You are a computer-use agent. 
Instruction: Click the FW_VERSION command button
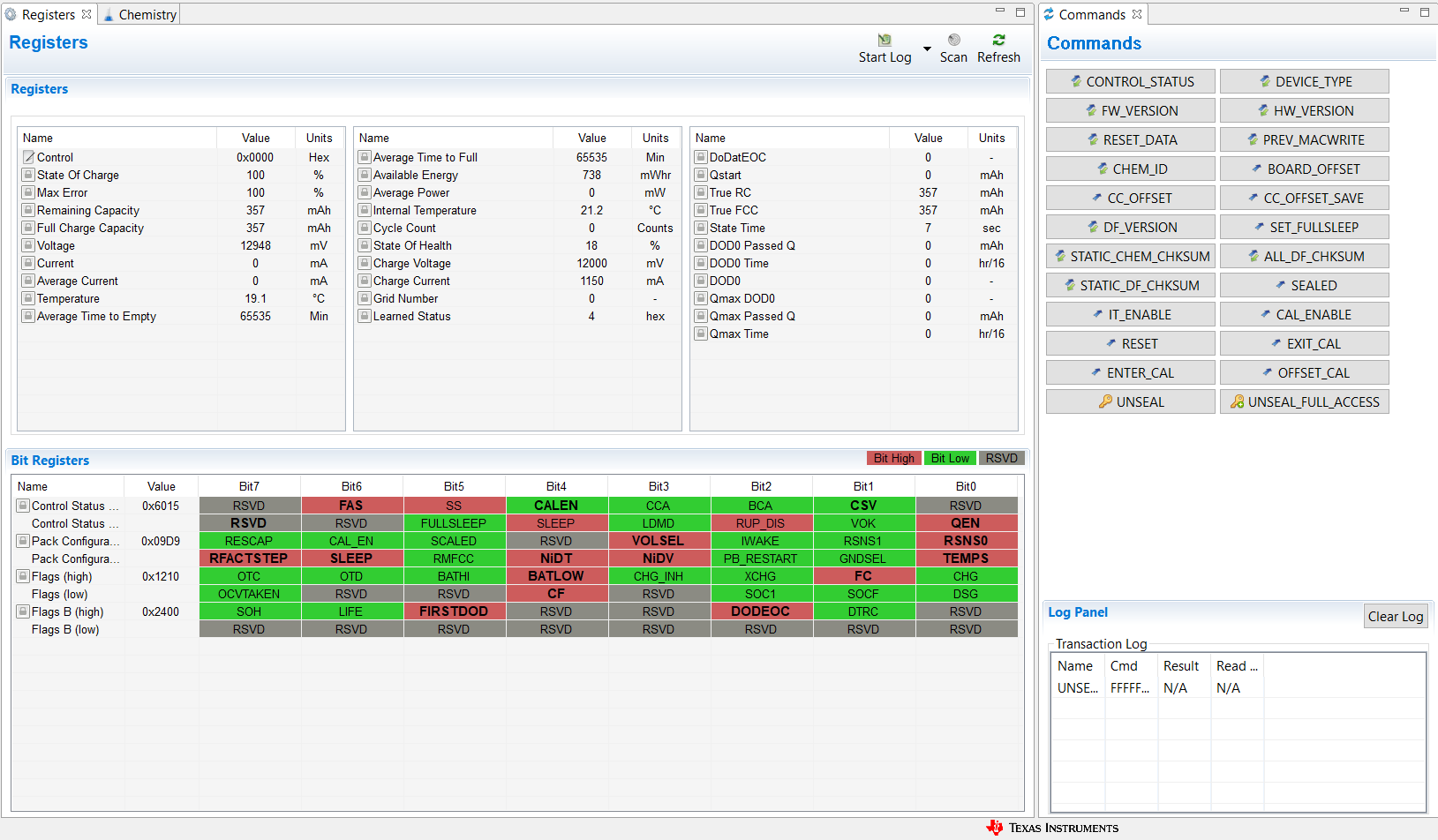[1131, 110]
